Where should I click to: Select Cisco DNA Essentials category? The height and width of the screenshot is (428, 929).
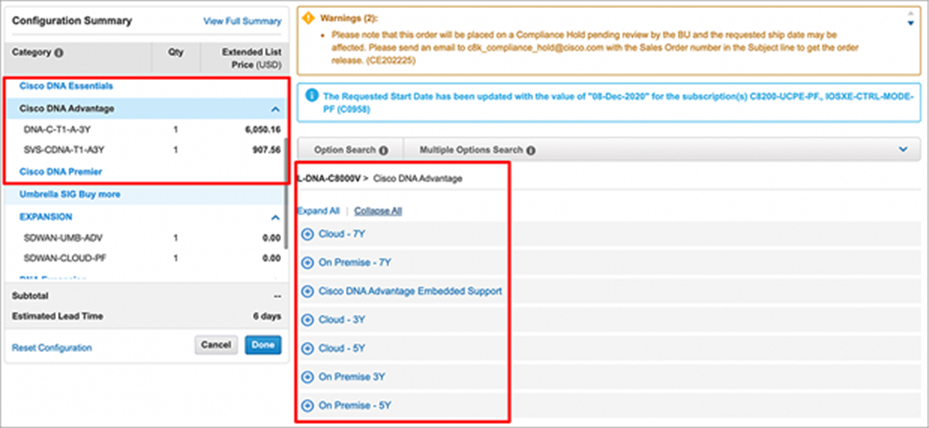(66, 86)
